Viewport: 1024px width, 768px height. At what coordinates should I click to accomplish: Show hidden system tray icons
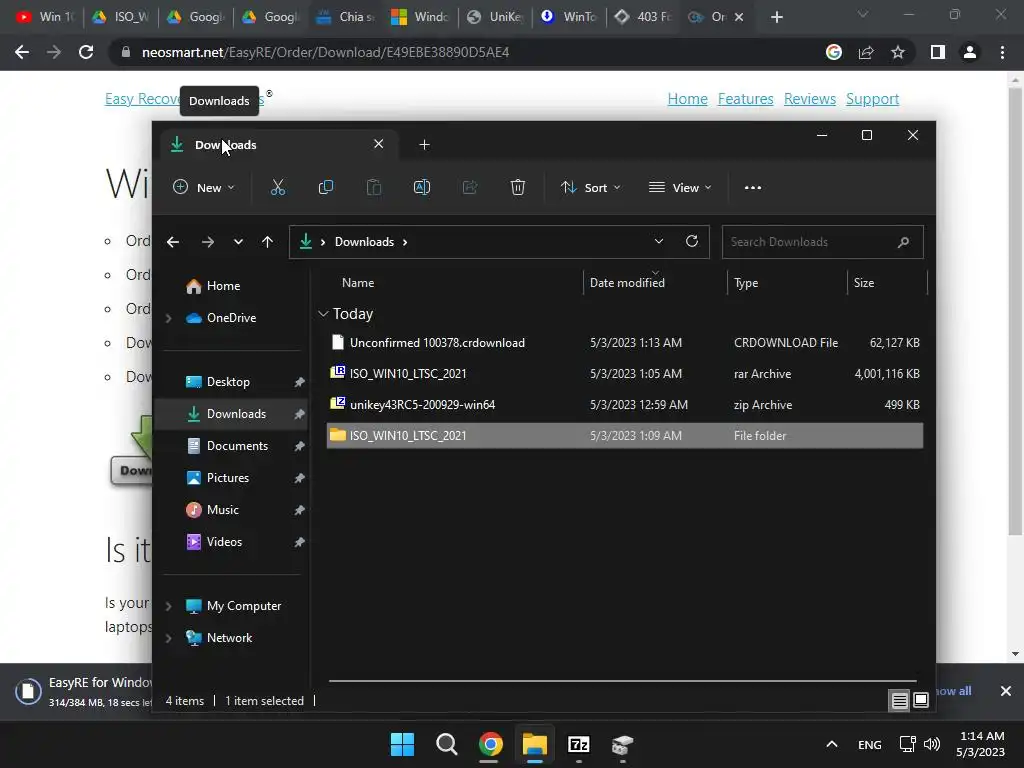coord(831,744)
